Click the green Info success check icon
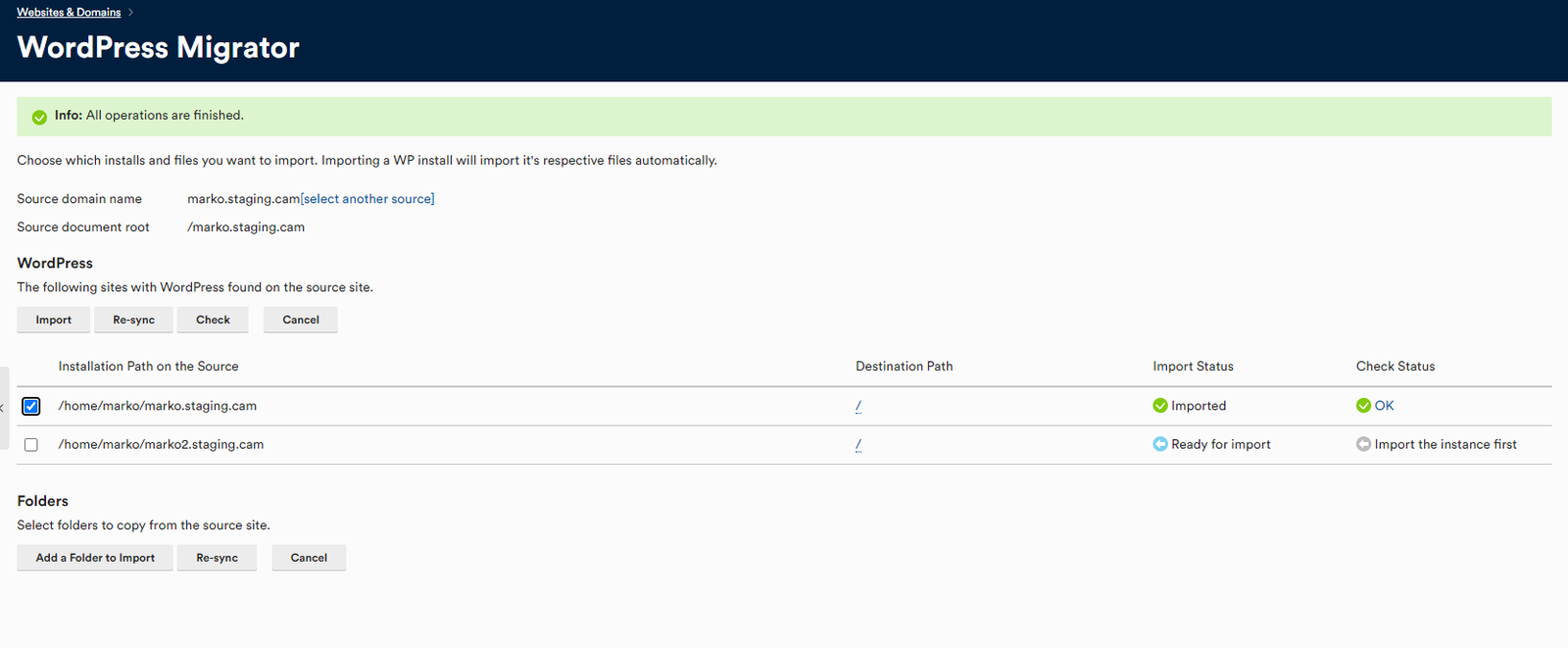1568x648 pixels. pyautogui.click(x=39, y=117)
